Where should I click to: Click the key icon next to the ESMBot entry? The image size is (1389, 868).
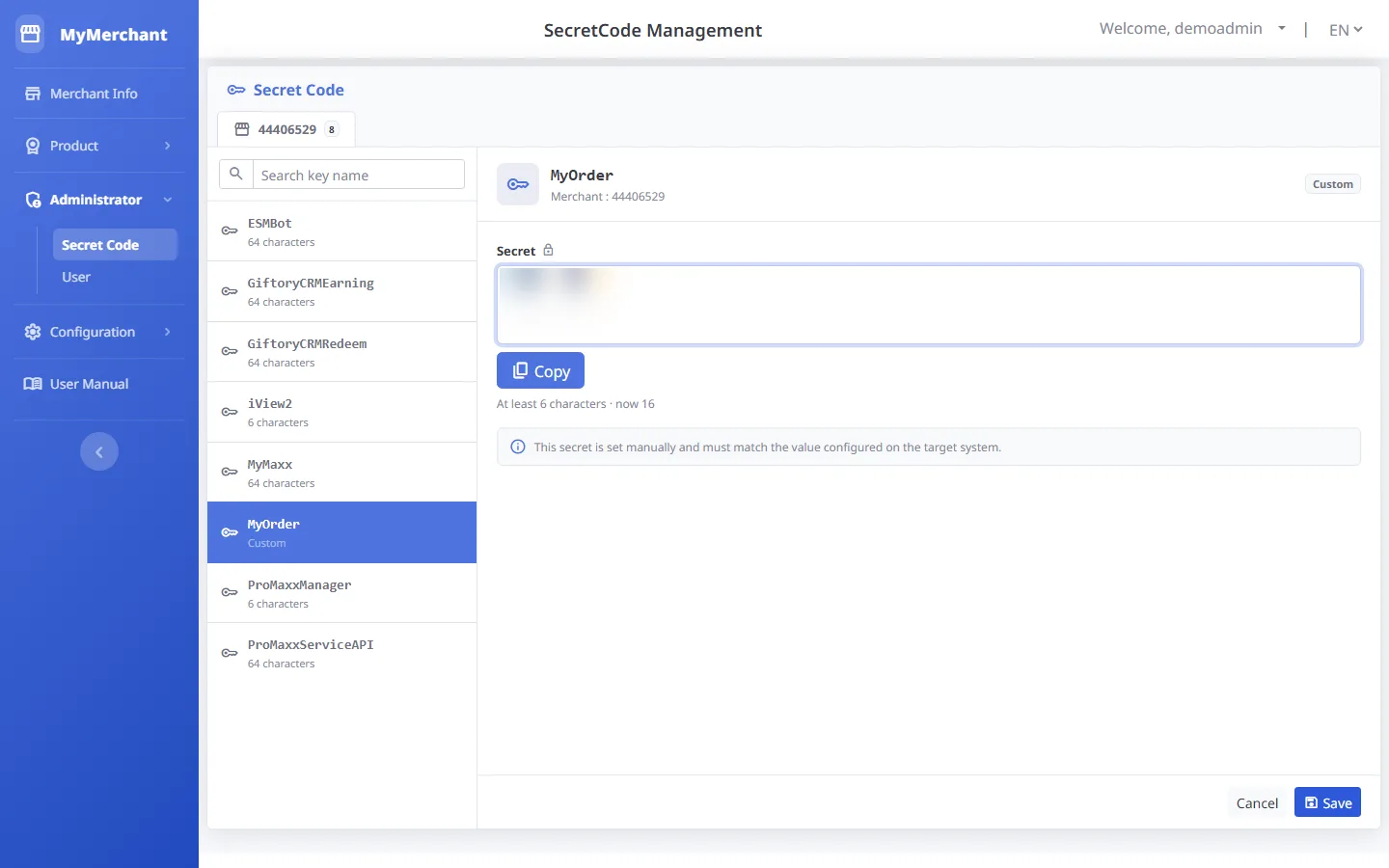point(230,231)
